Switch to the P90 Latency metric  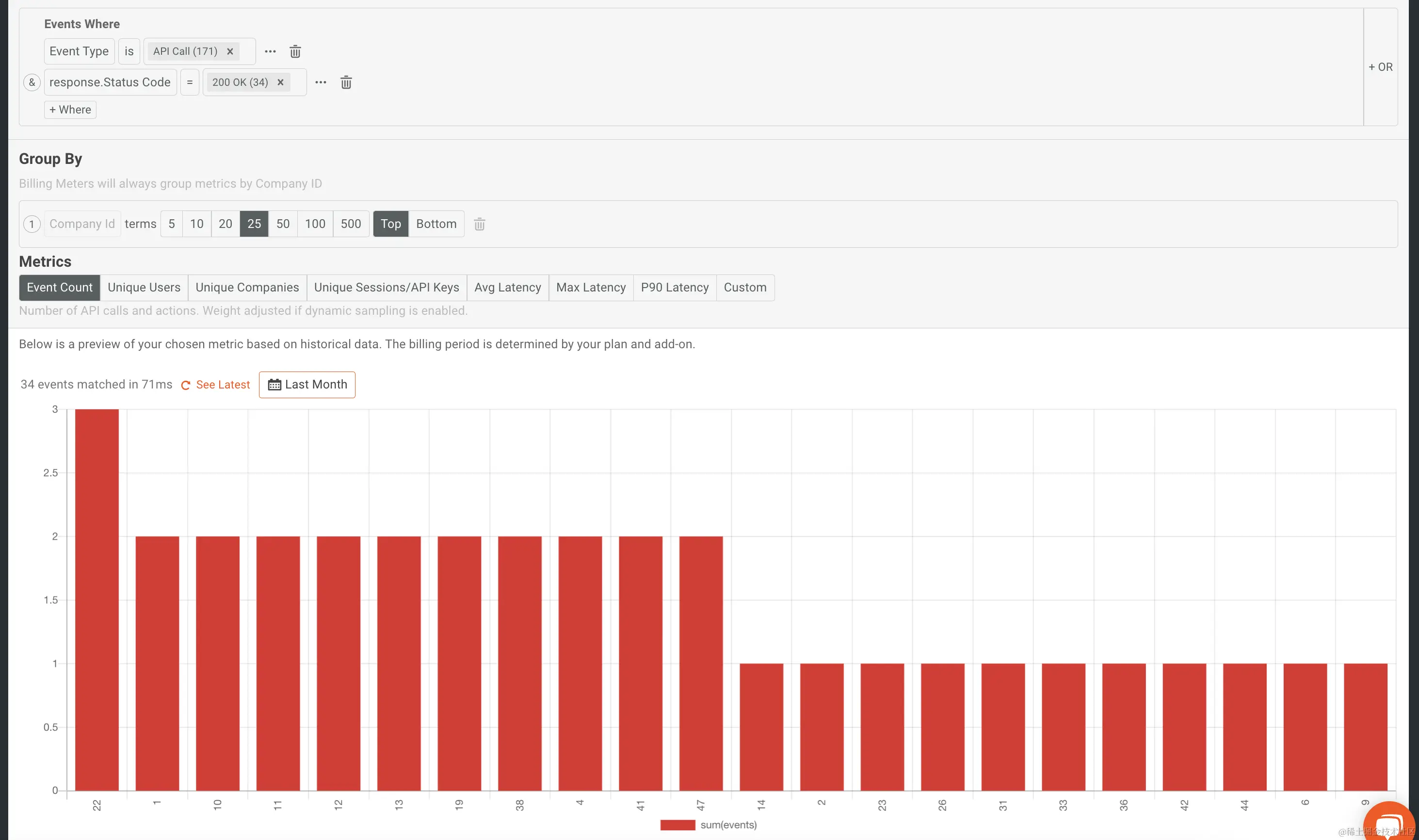coord(674,288)
